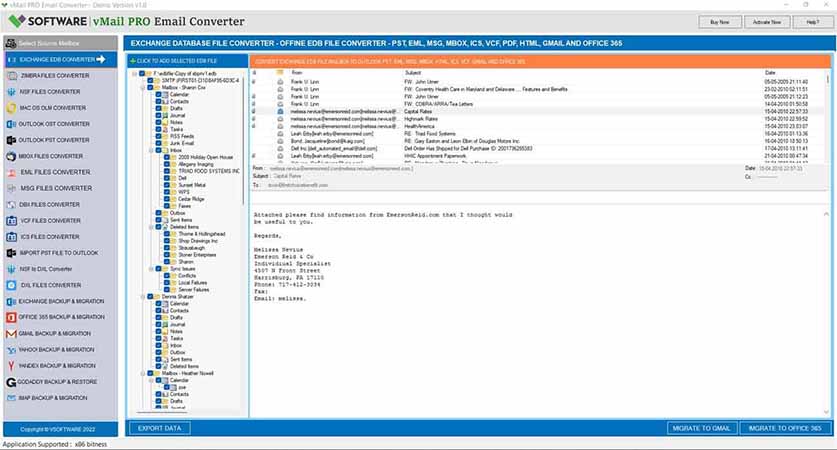Screen dimensions: 837x450
Task: Click the Zimbra Files Converter icon
Action: click(x=12, y=76)
